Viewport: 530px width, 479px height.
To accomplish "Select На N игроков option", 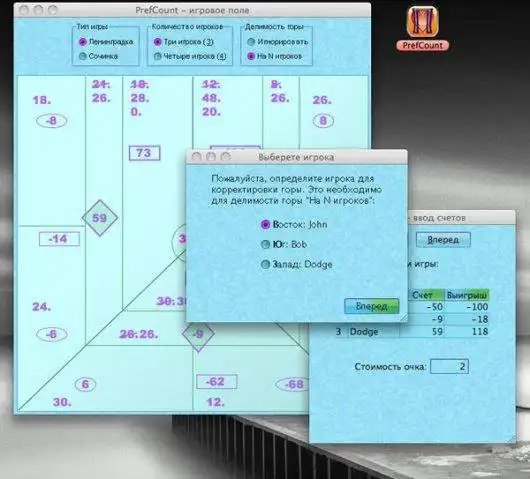I will tap(274, 56).
